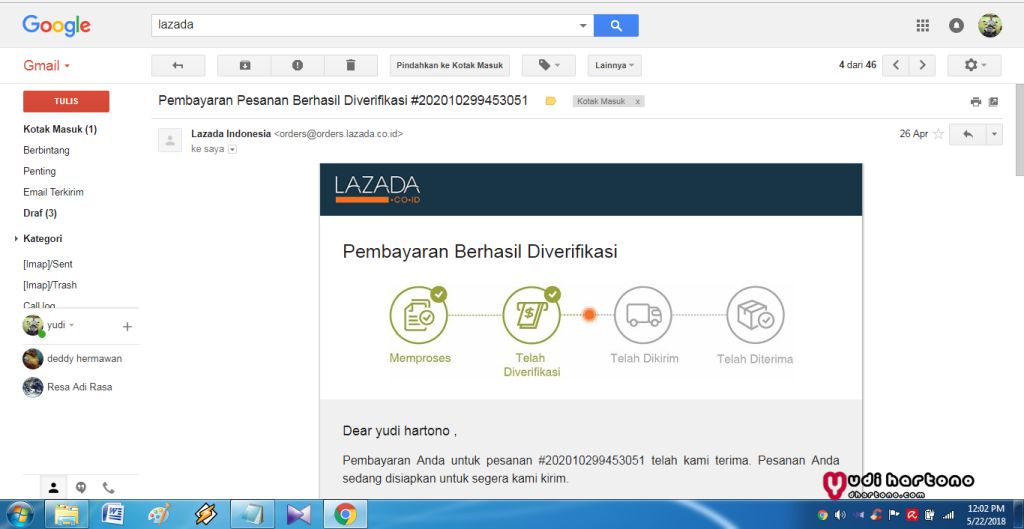Image resolution: width=1024 pixels, height=529 pixels.
Task: Remove the Kotak Masuk label
Action: [x=637, y=101]
